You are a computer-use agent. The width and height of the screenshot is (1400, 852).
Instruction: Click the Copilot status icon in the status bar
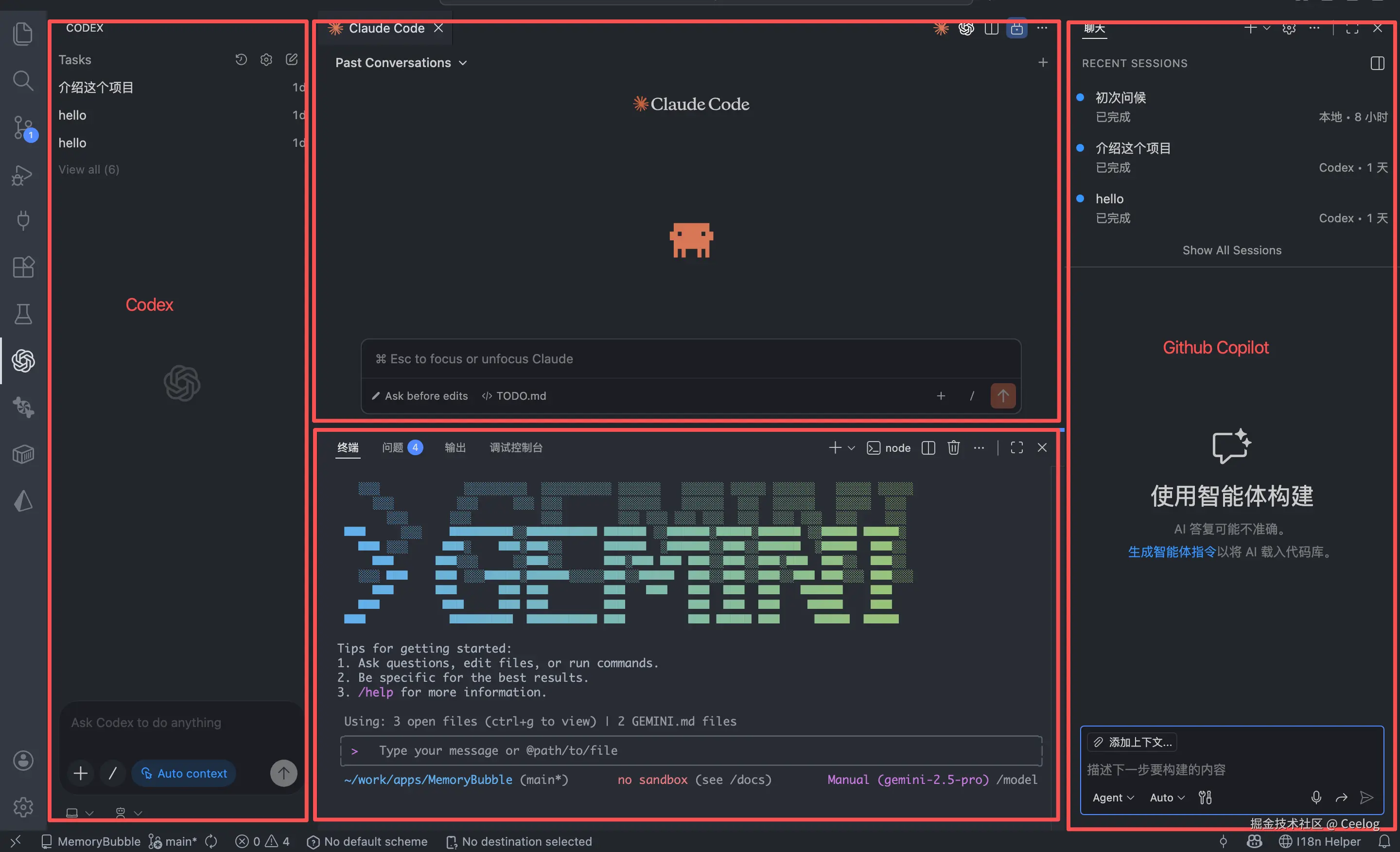coord(1255,841)
